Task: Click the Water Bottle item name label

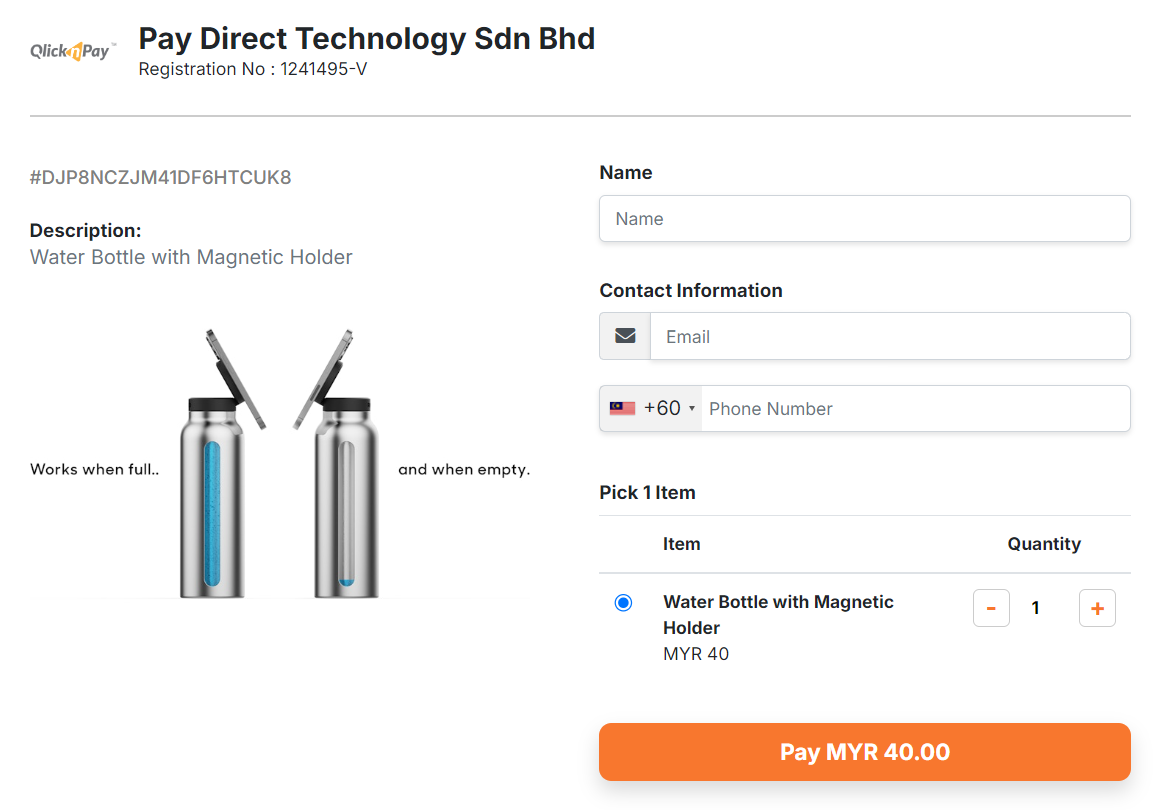Action: tap(778, 615)
